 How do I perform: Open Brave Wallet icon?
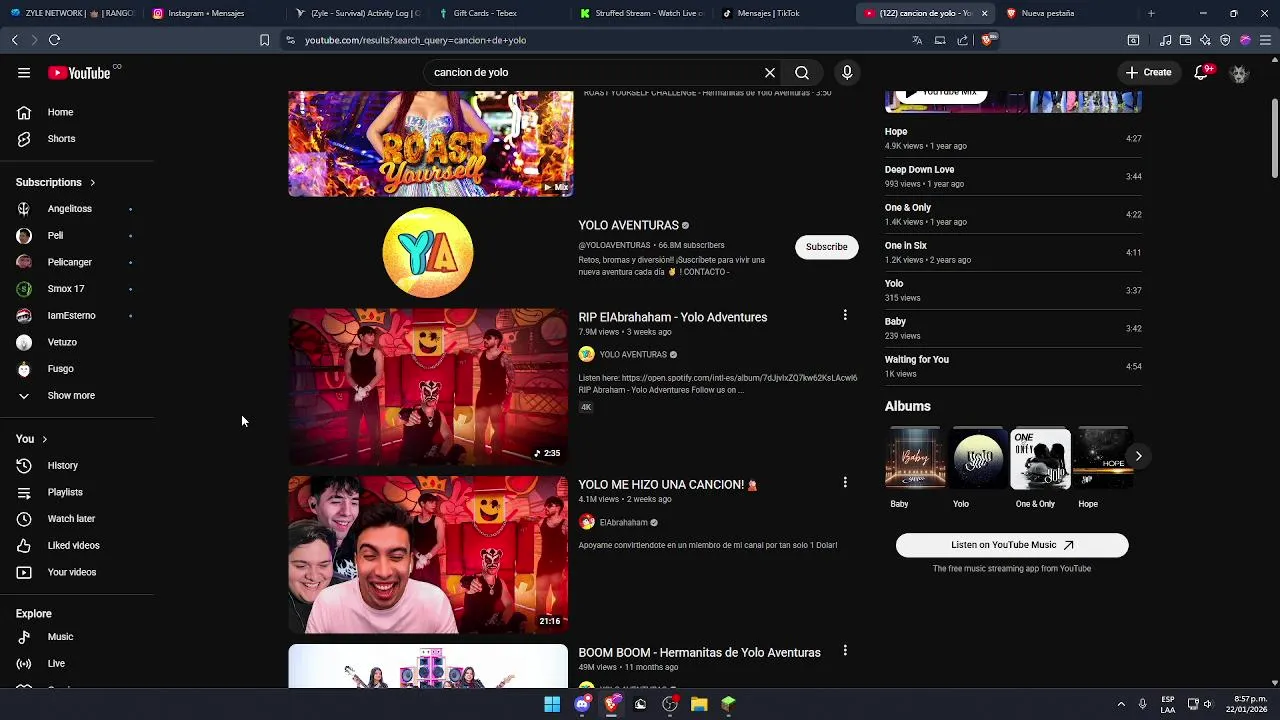[1185, 40]
